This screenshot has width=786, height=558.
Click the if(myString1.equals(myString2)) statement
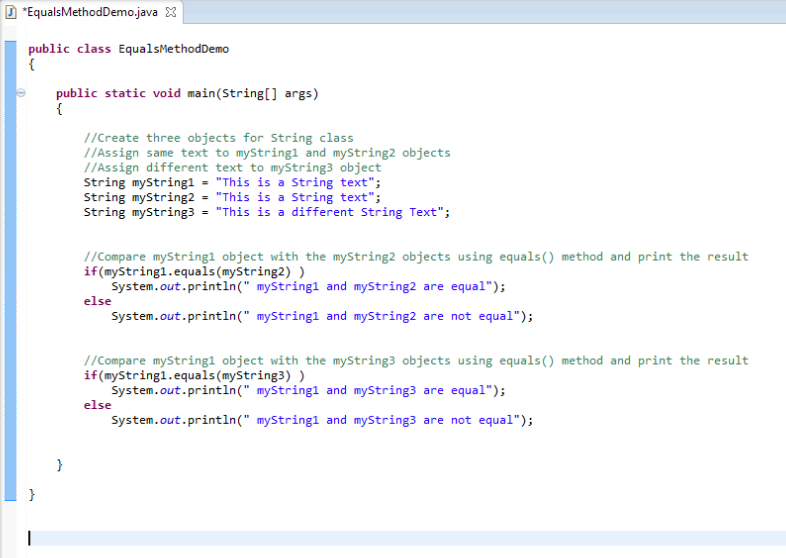click(x=194, y=272)
